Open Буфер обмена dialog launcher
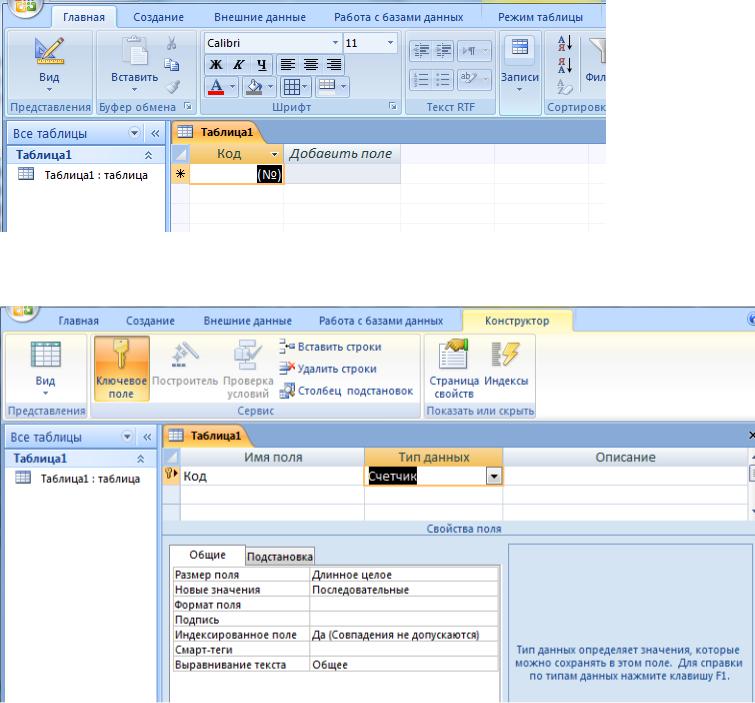 pyautogui.click(x=188, y=106)
